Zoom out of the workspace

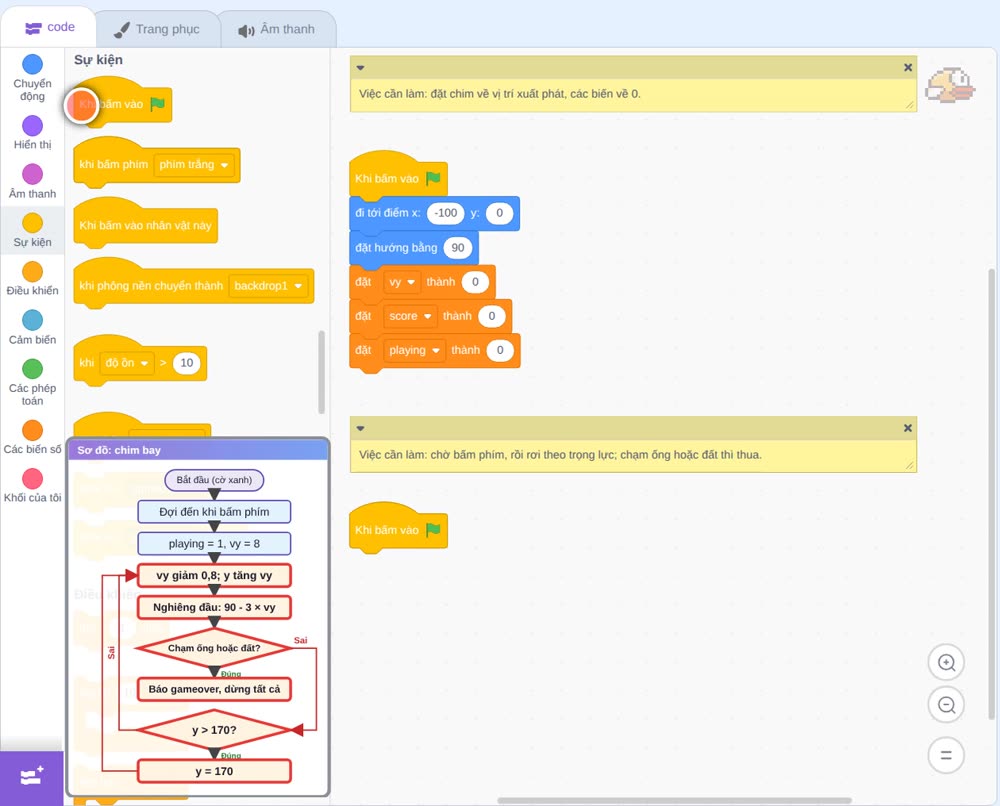946,705
